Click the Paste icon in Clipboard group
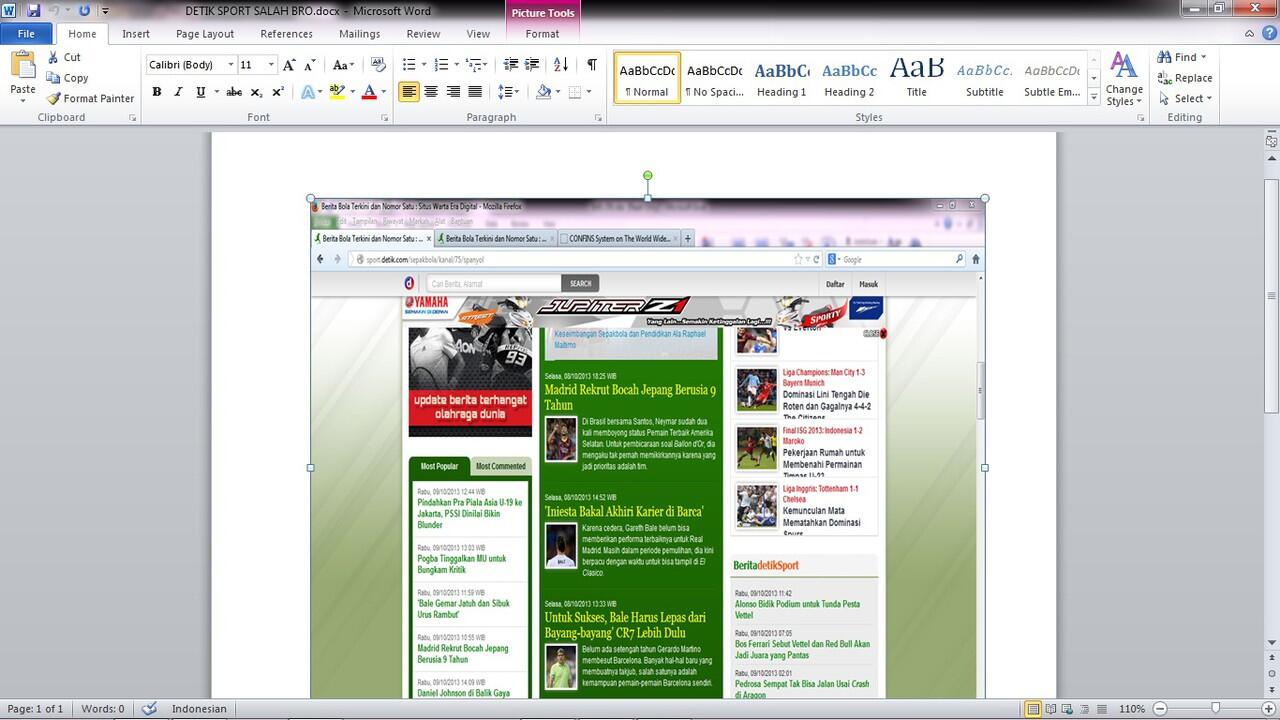 23,66
